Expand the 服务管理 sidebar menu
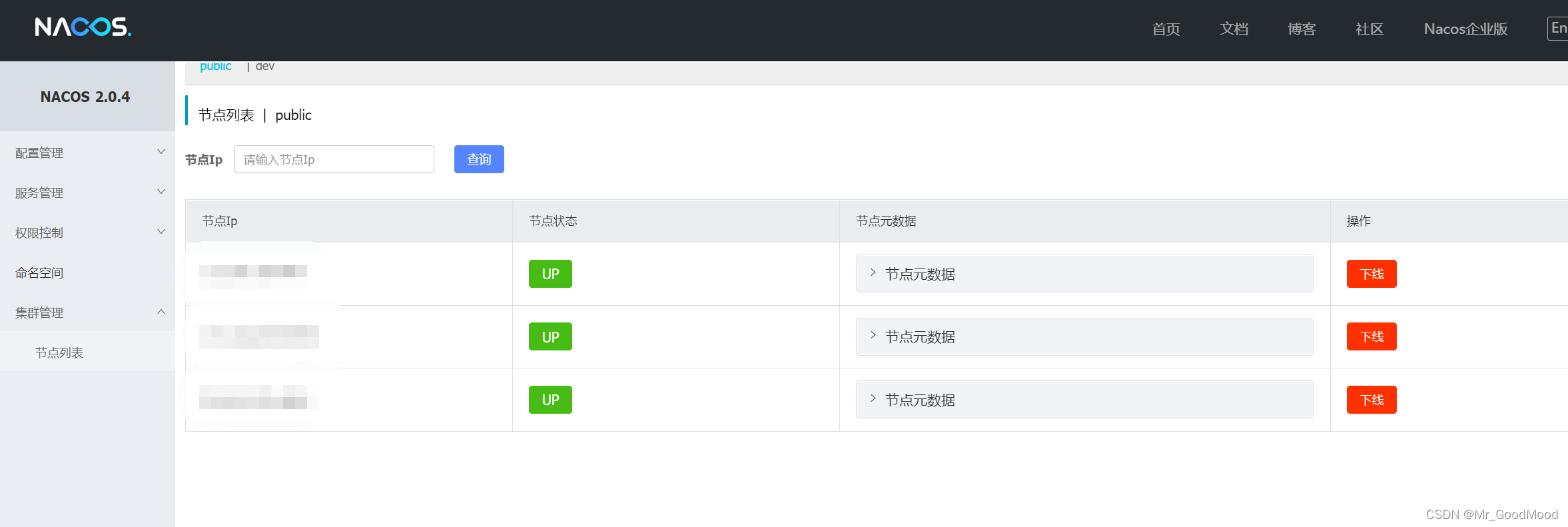The image size is (1568, 527). coord(87,193)
